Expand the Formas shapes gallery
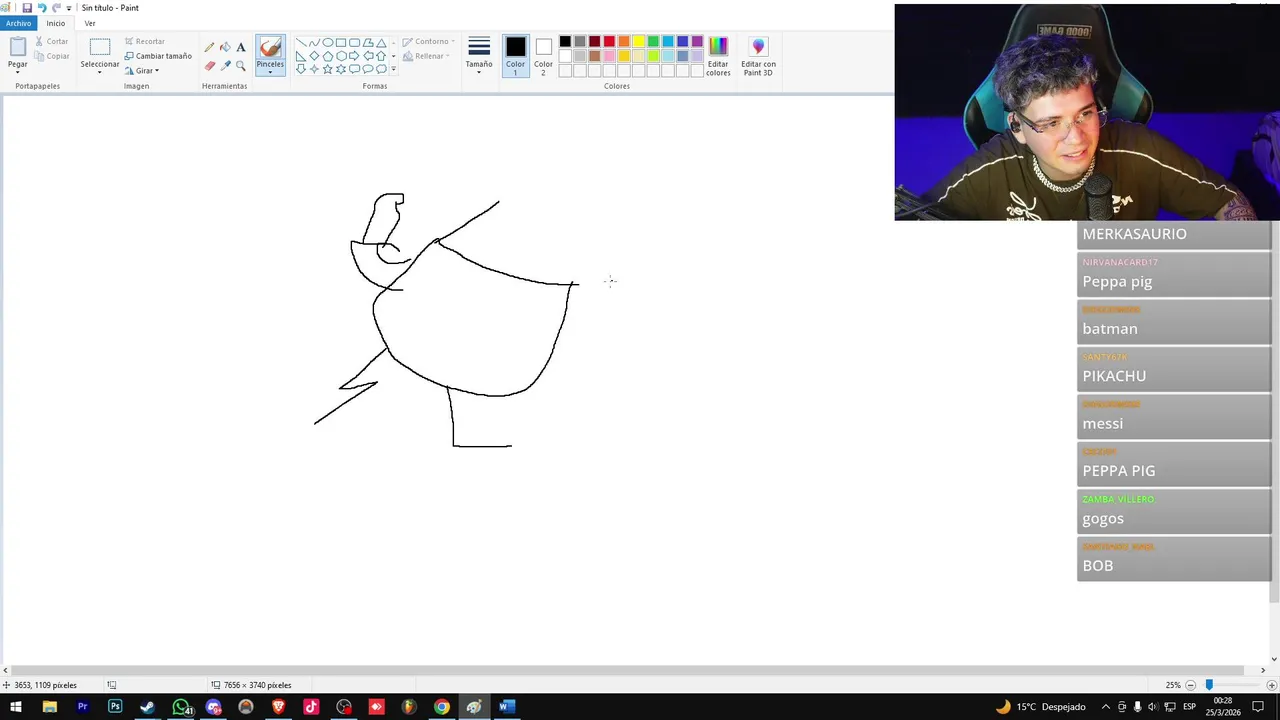Screen dimensions: 1280x720 click(x=393, y=69)
